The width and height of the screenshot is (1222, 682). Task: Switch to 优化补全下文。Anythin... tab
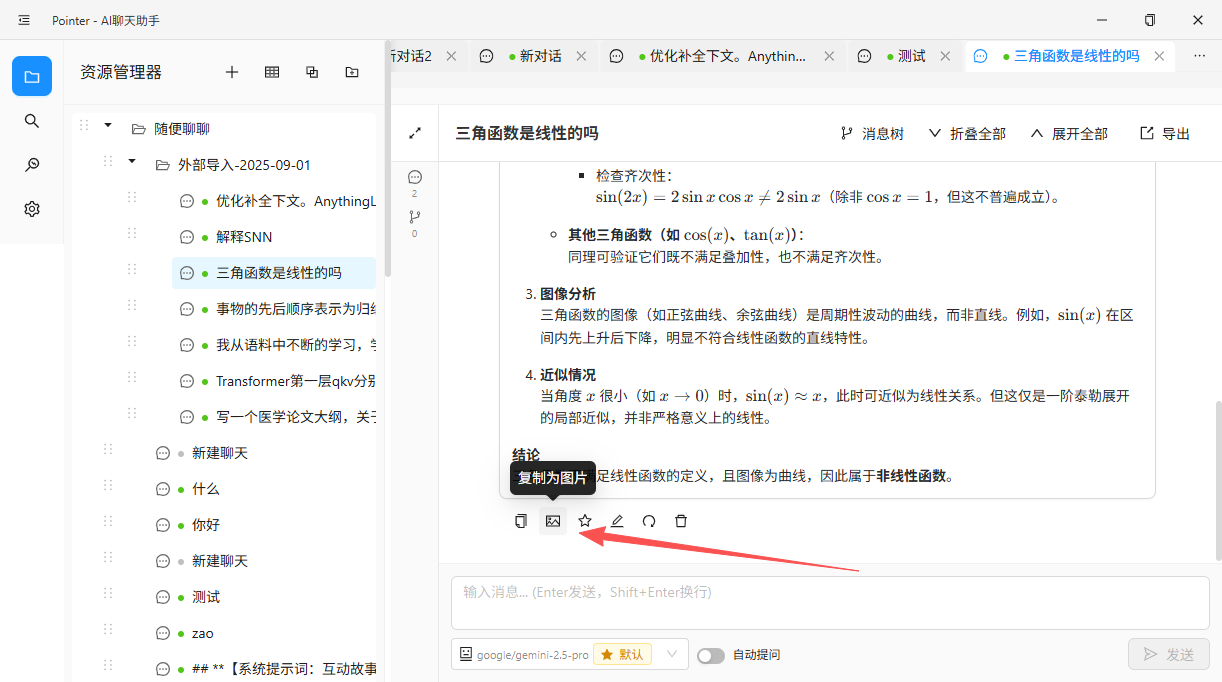click(x=721, y=56)
